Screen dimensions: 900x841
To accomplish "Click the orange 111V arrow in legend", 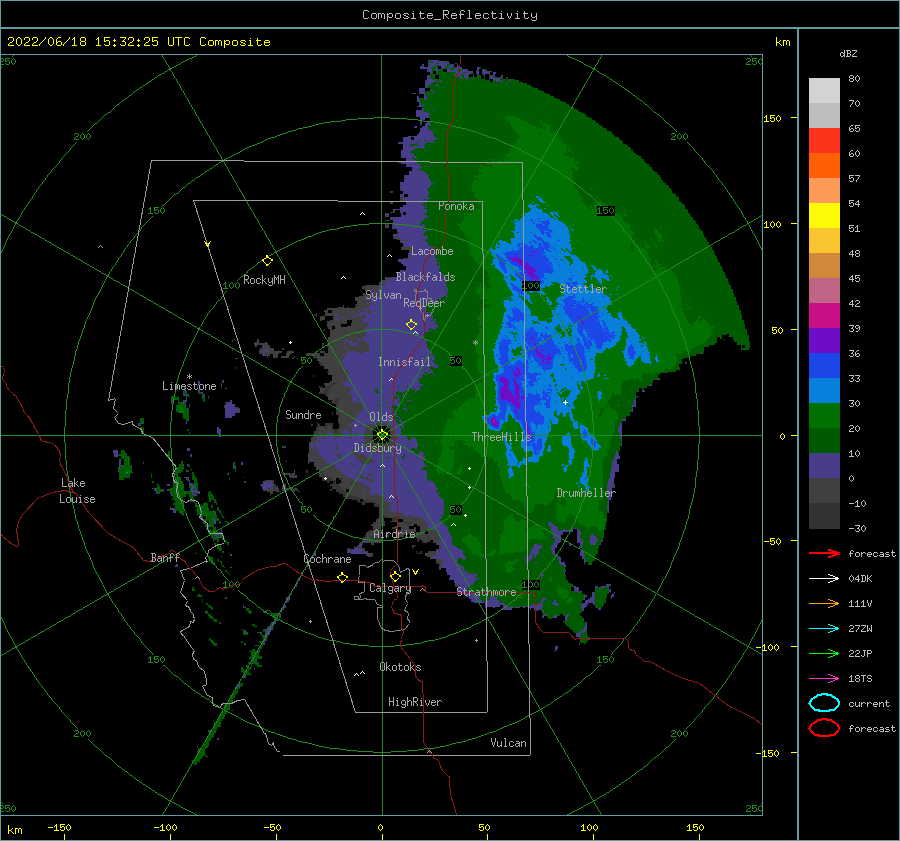I will click(824, 603).
